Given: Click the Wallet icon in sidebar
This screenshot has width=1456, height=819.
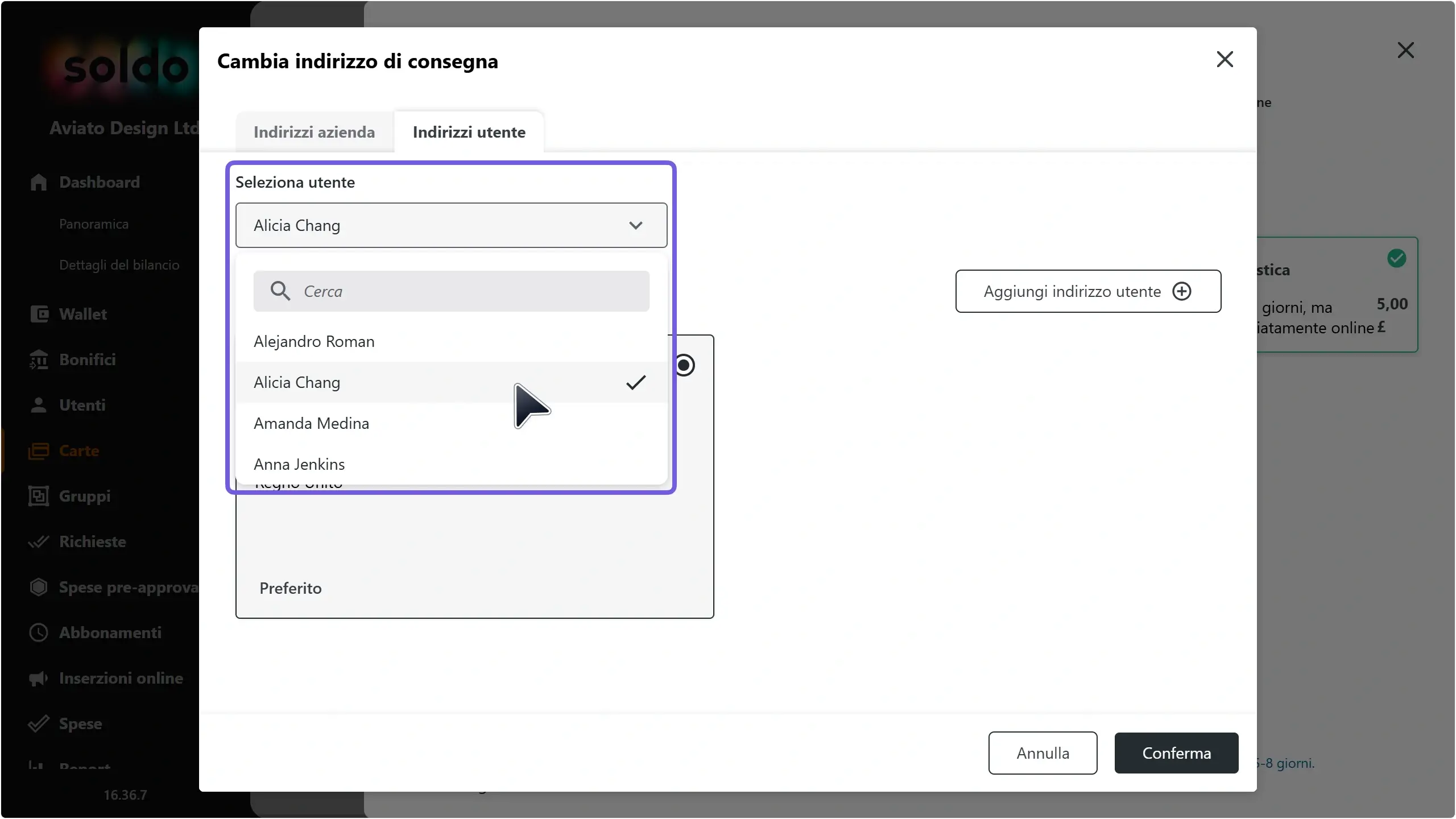Looking at the screenshot, I should tap(39, 314).
